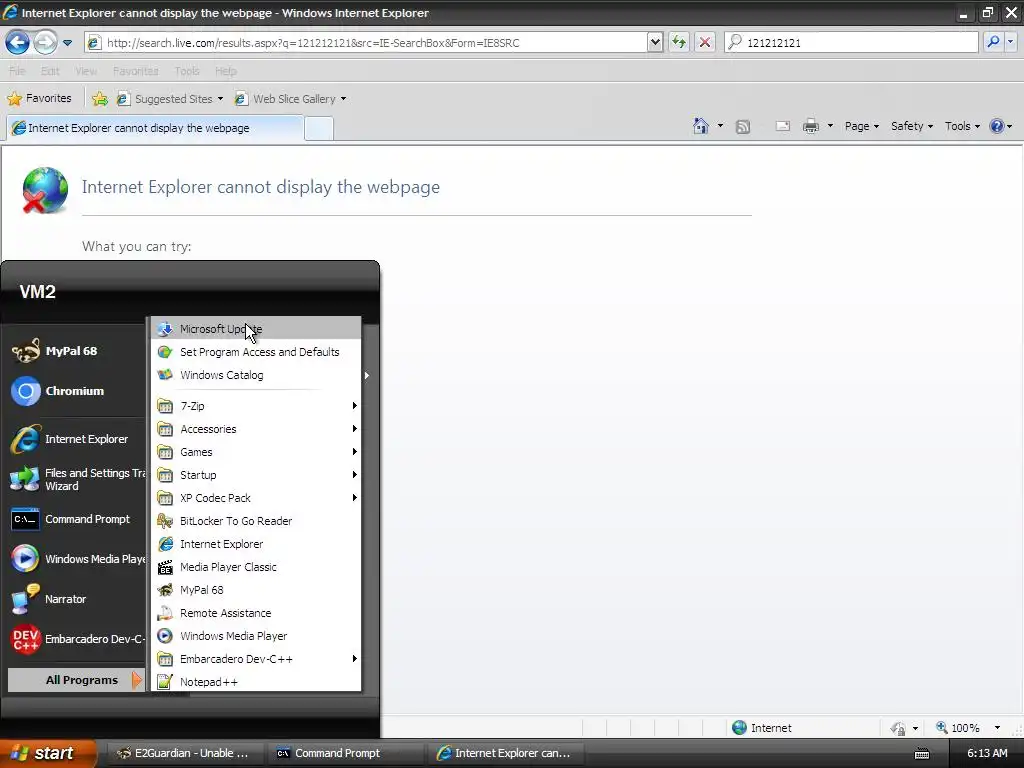Click the address bar URL field
The width and height of the screenshot is (1024, 768).
click(x=366, y=43)
